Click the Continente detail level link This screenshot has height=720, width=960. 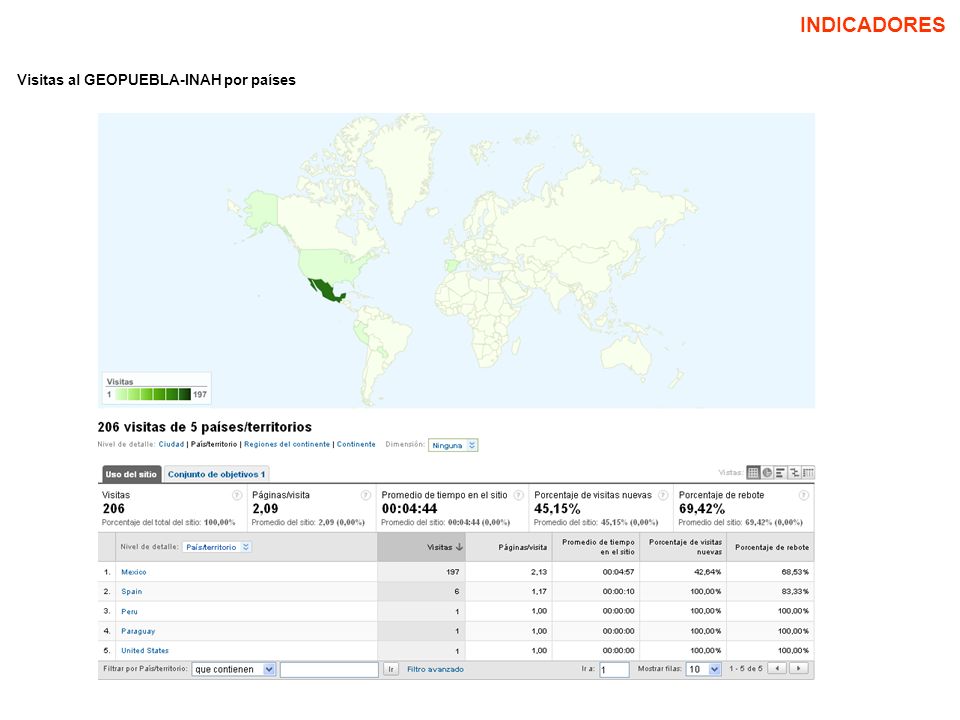pos(356,444)
